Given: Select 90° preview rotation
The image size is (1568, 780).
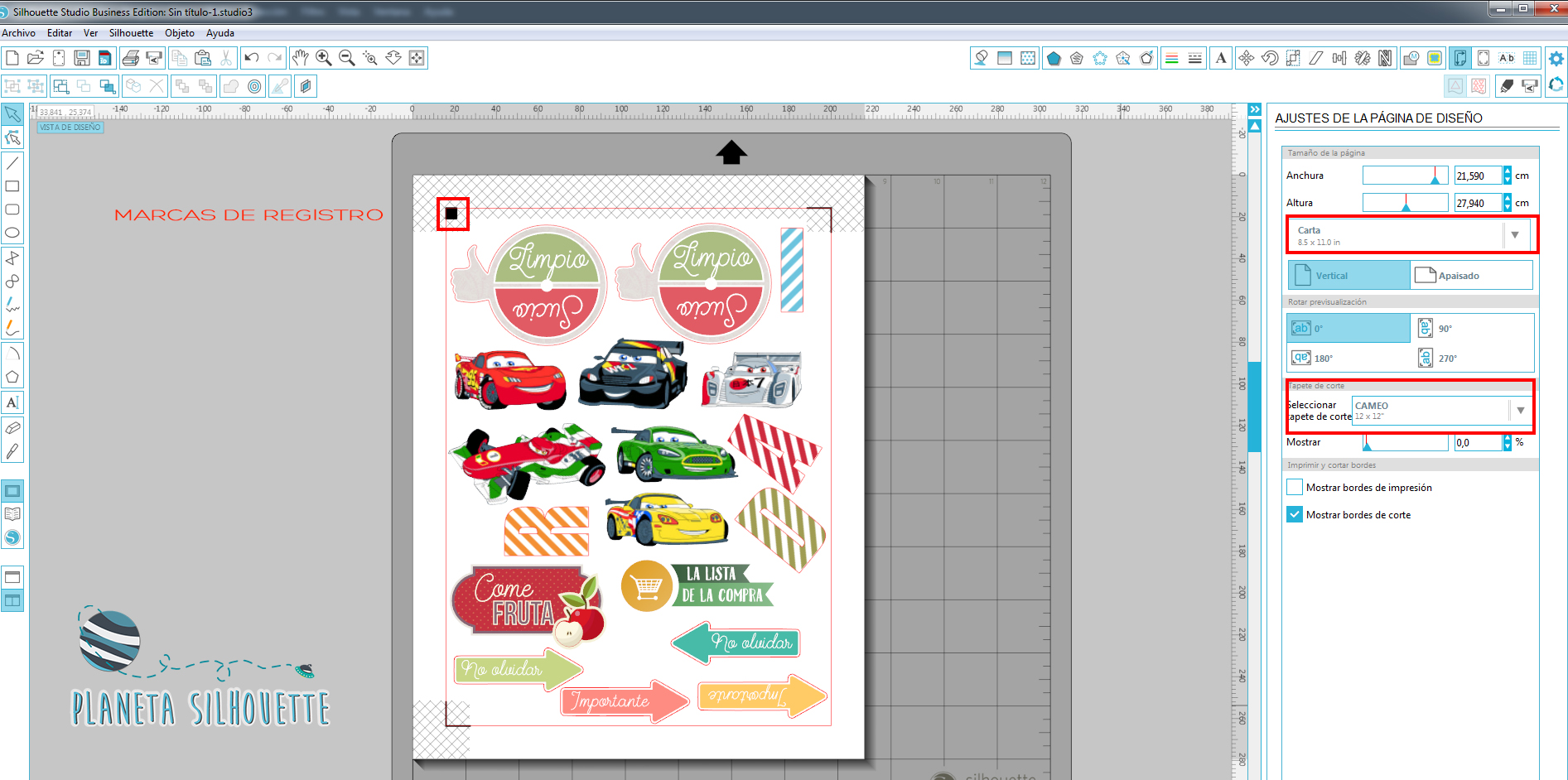Looking at the screenshot, I should 1473,328.
